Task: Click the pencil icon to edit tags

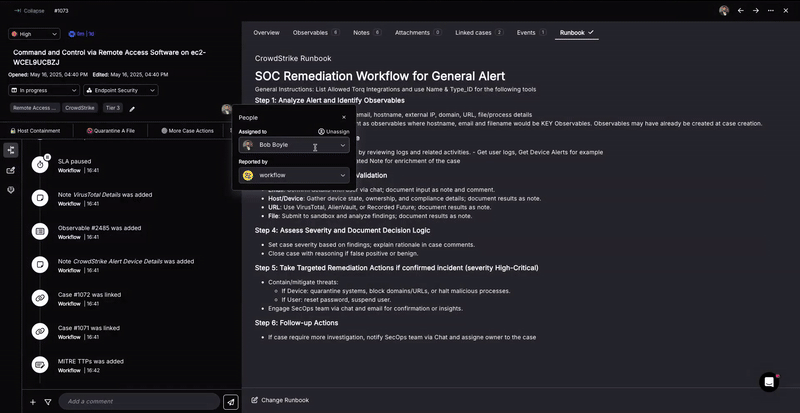Action: (132, 108)
